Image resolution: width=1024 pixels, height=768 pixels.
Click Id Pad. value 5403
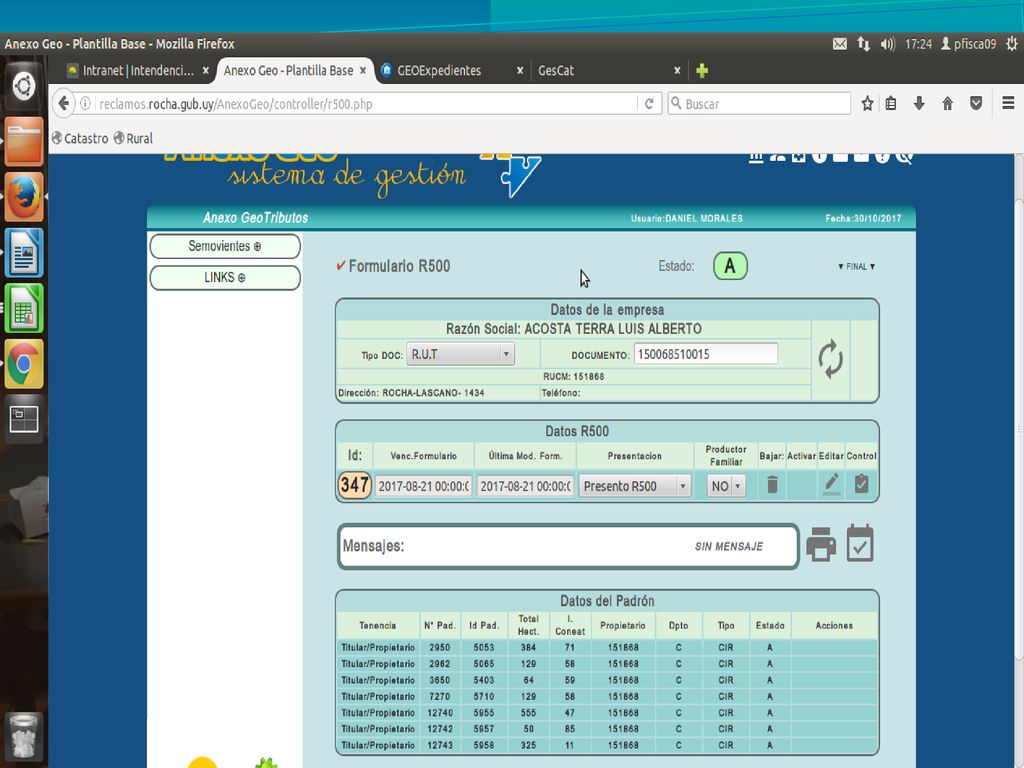(x=483, y=680)
